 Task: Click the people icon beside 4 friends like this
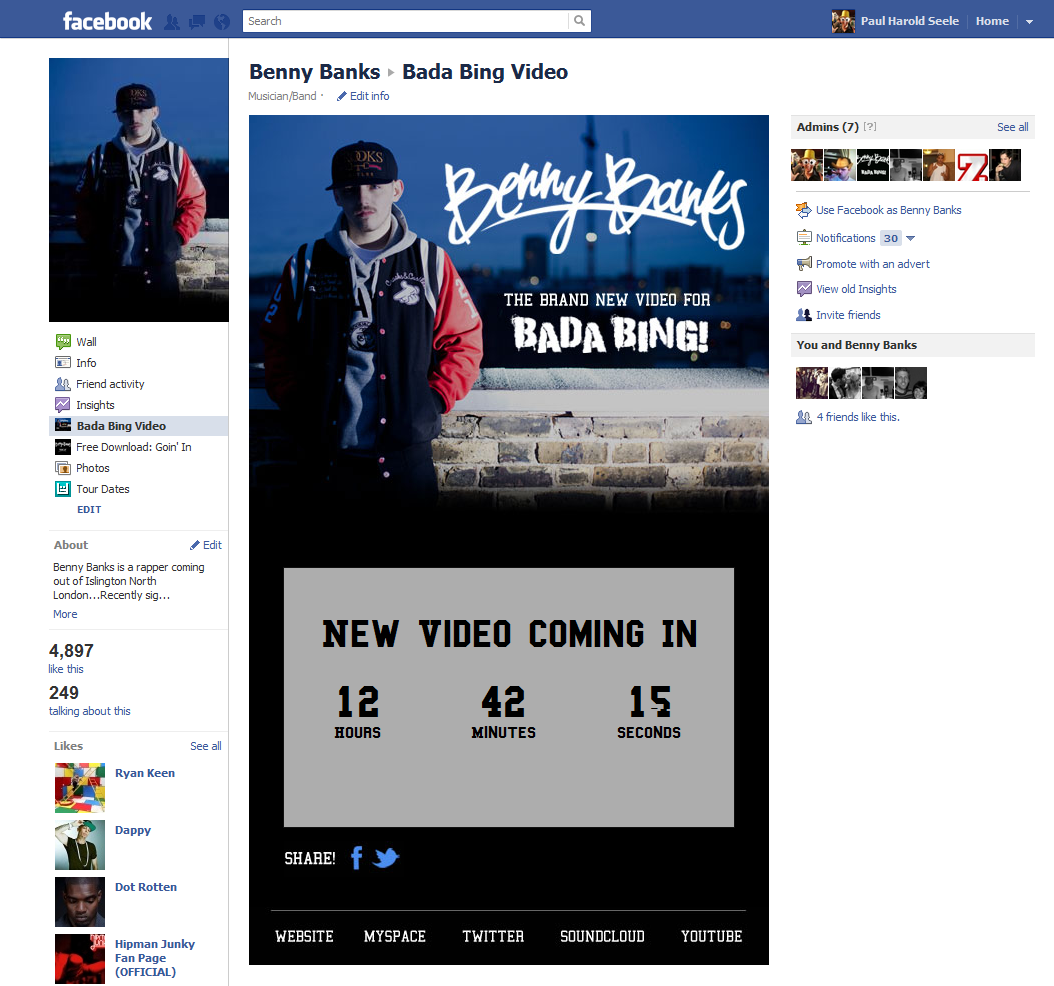[804, 417]
